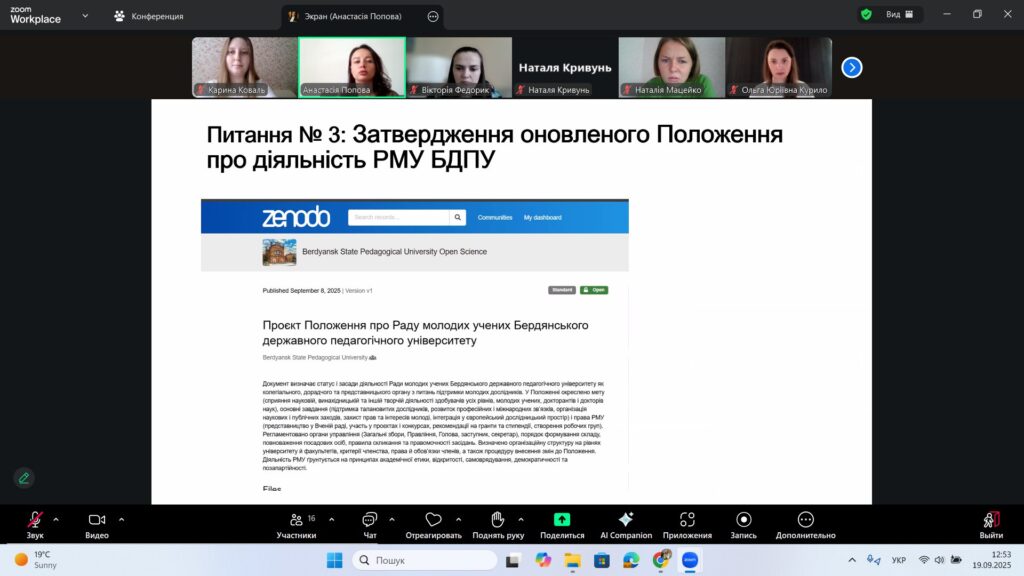
Task: Open the Участники participants panel
Action: pos(296,521)
